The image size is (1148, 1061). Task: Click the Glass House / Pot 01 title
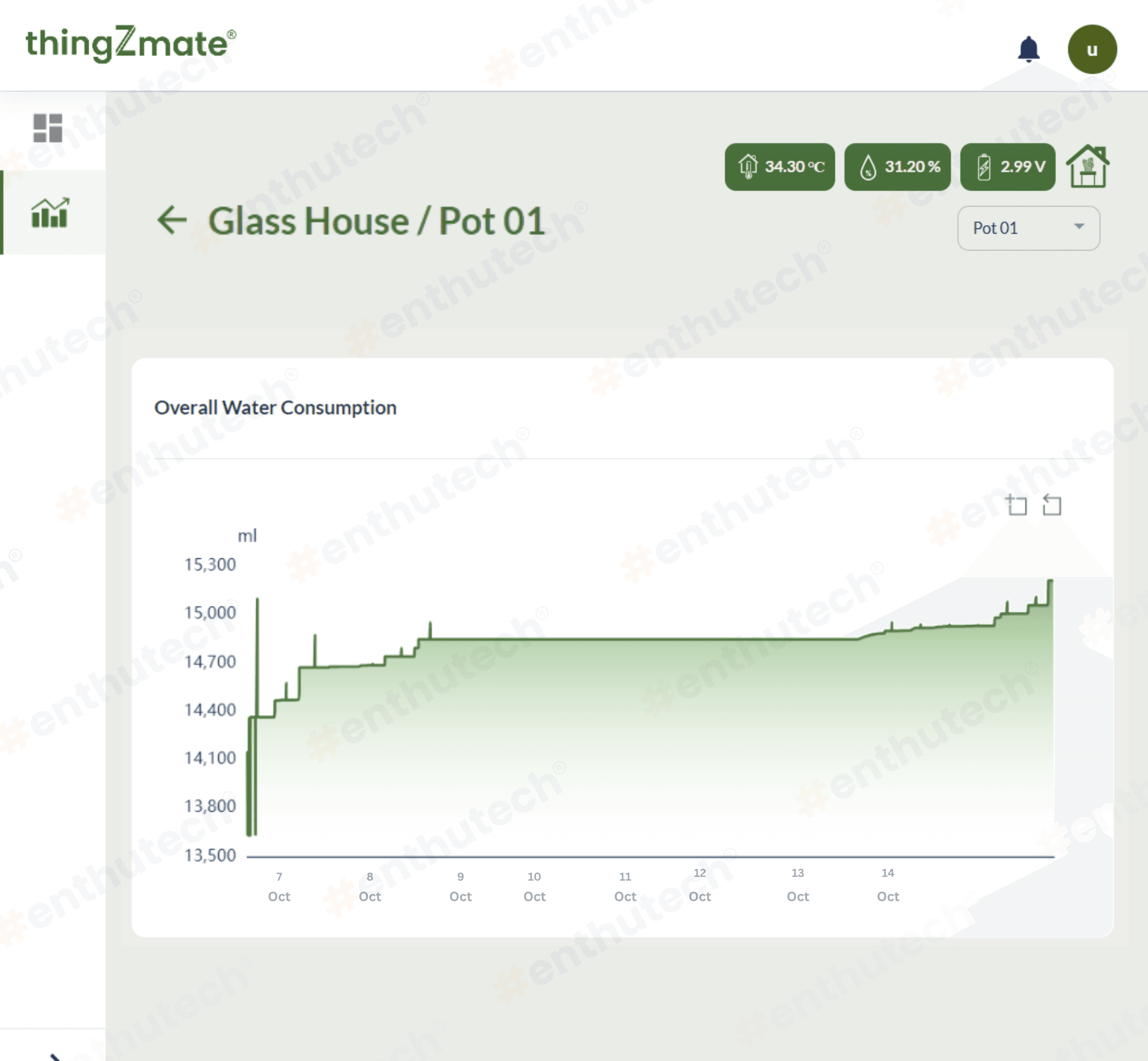(376, 221)
